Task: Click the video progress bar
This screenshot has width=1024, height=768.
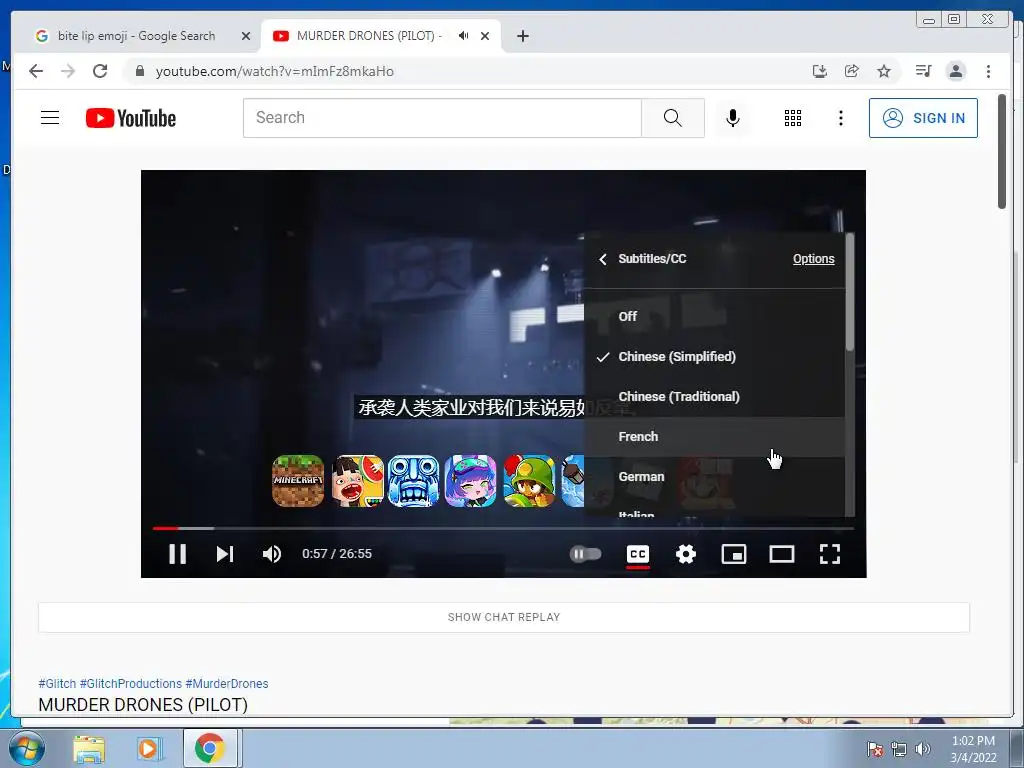Action: [503, 528]
